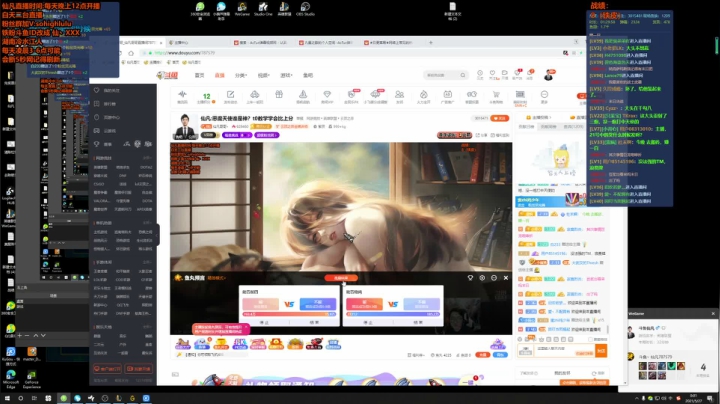The image size is (720, 404).
Task: Open the streamer avatar beside the stream title
Action: pos(185,125)
